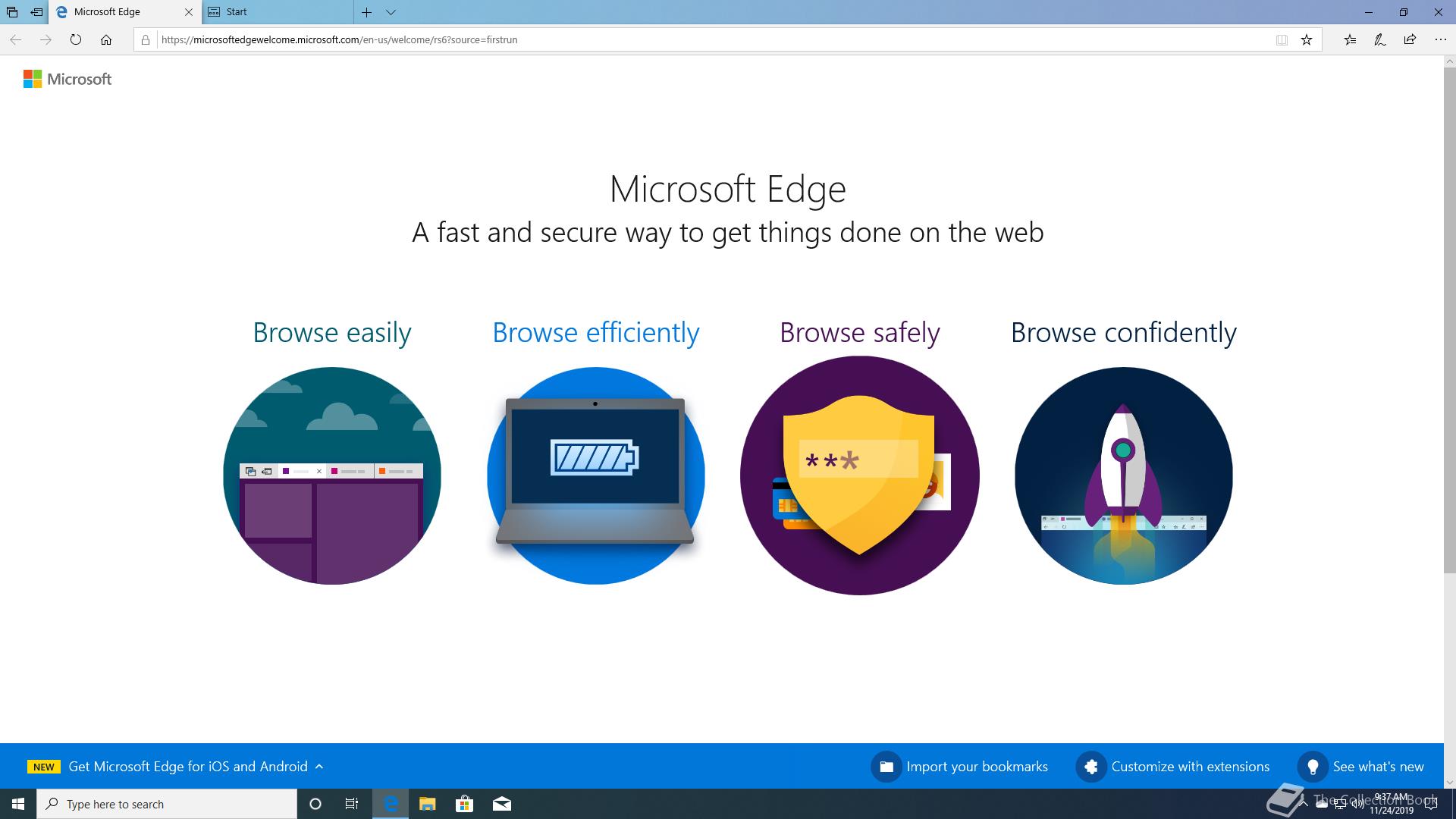This screenshot has height=819, width=1456.
Task: Open the Windows Start menu
Action: 18,804
